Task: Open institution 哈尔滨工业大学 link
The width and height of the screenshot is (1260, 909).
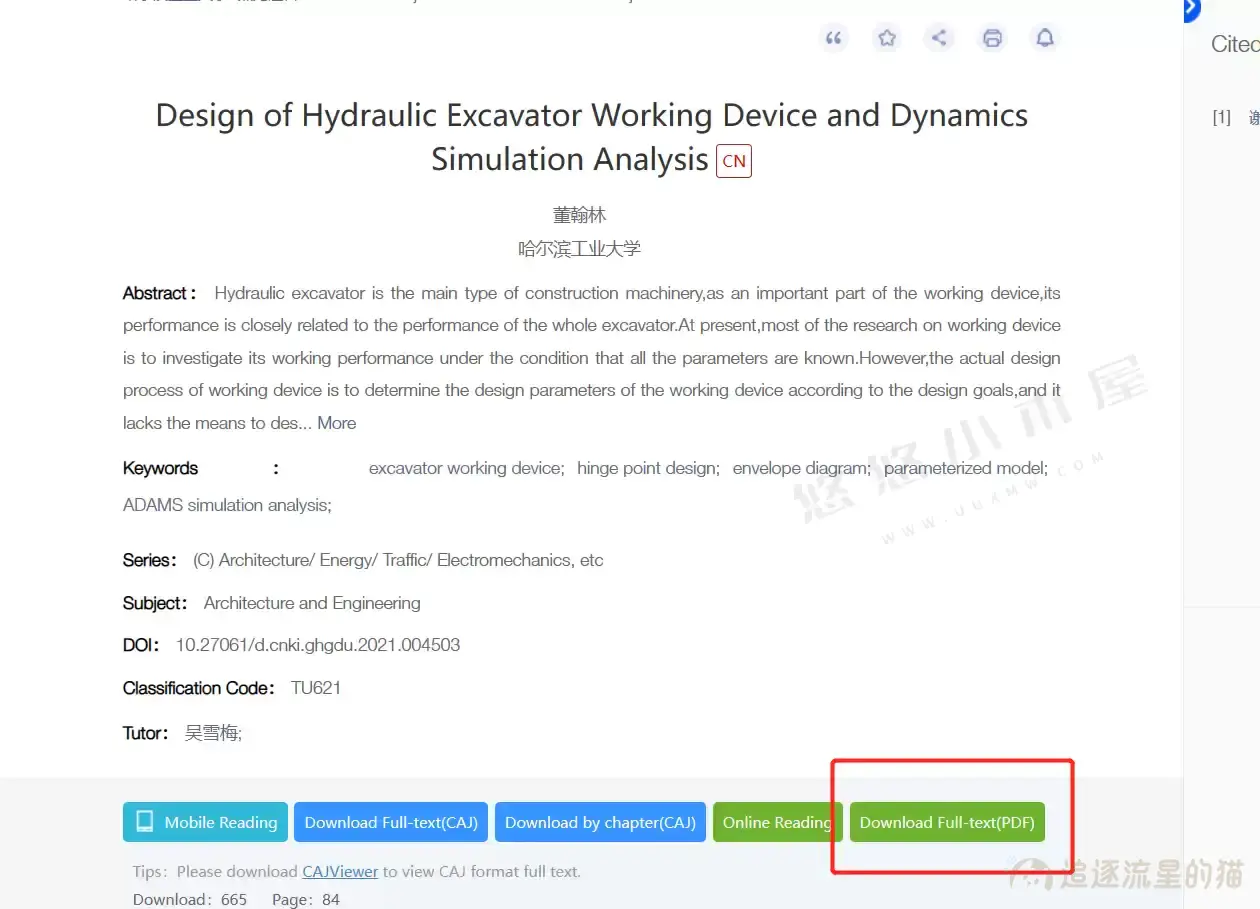Action: (x=579, y=249)
